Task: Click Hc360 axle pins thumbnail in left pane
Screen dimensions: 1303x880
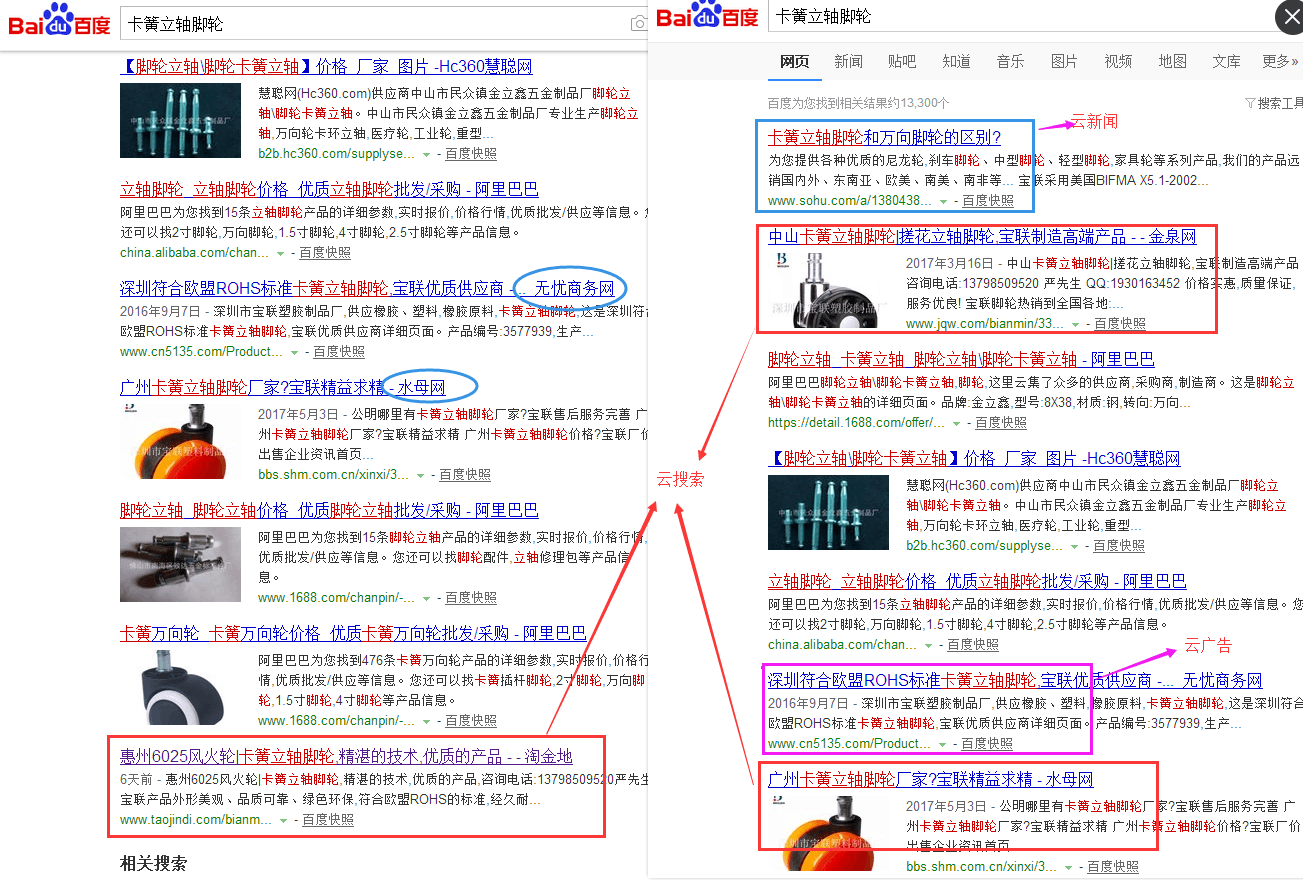Action: tap(181, 120)
